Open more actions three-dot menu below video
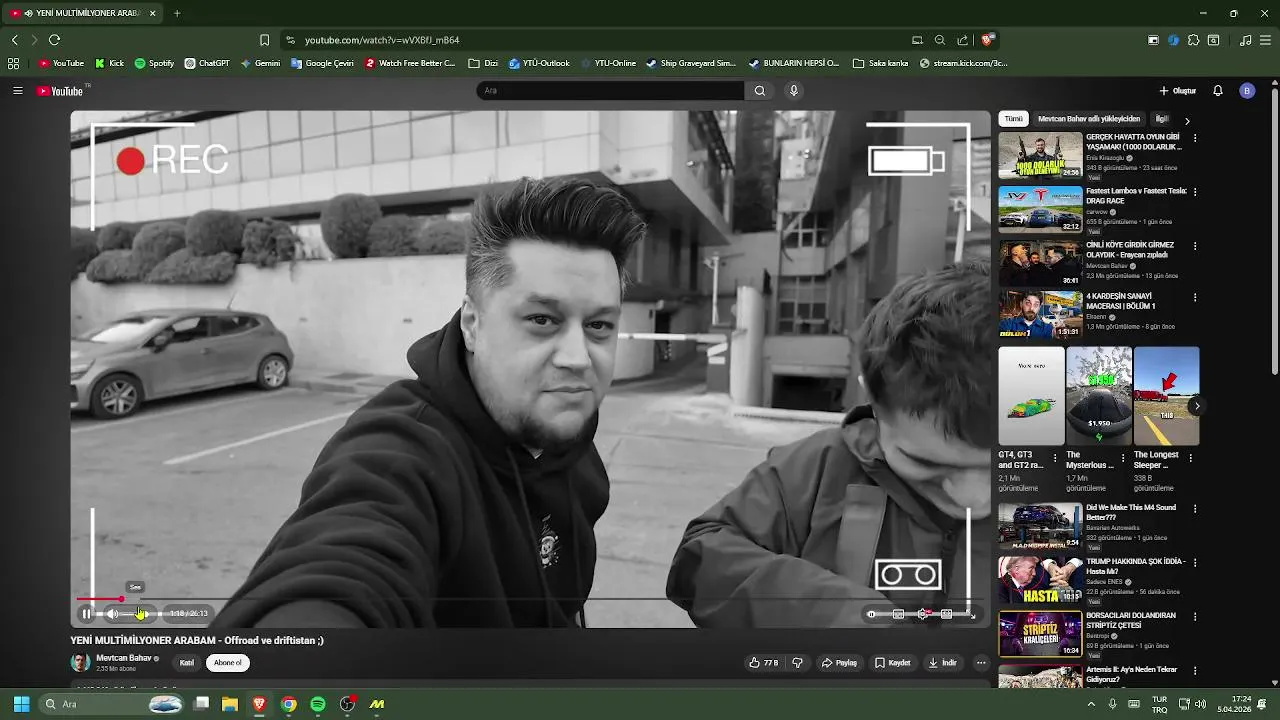This screenshot has height=720, width=1280. [981, 663]
